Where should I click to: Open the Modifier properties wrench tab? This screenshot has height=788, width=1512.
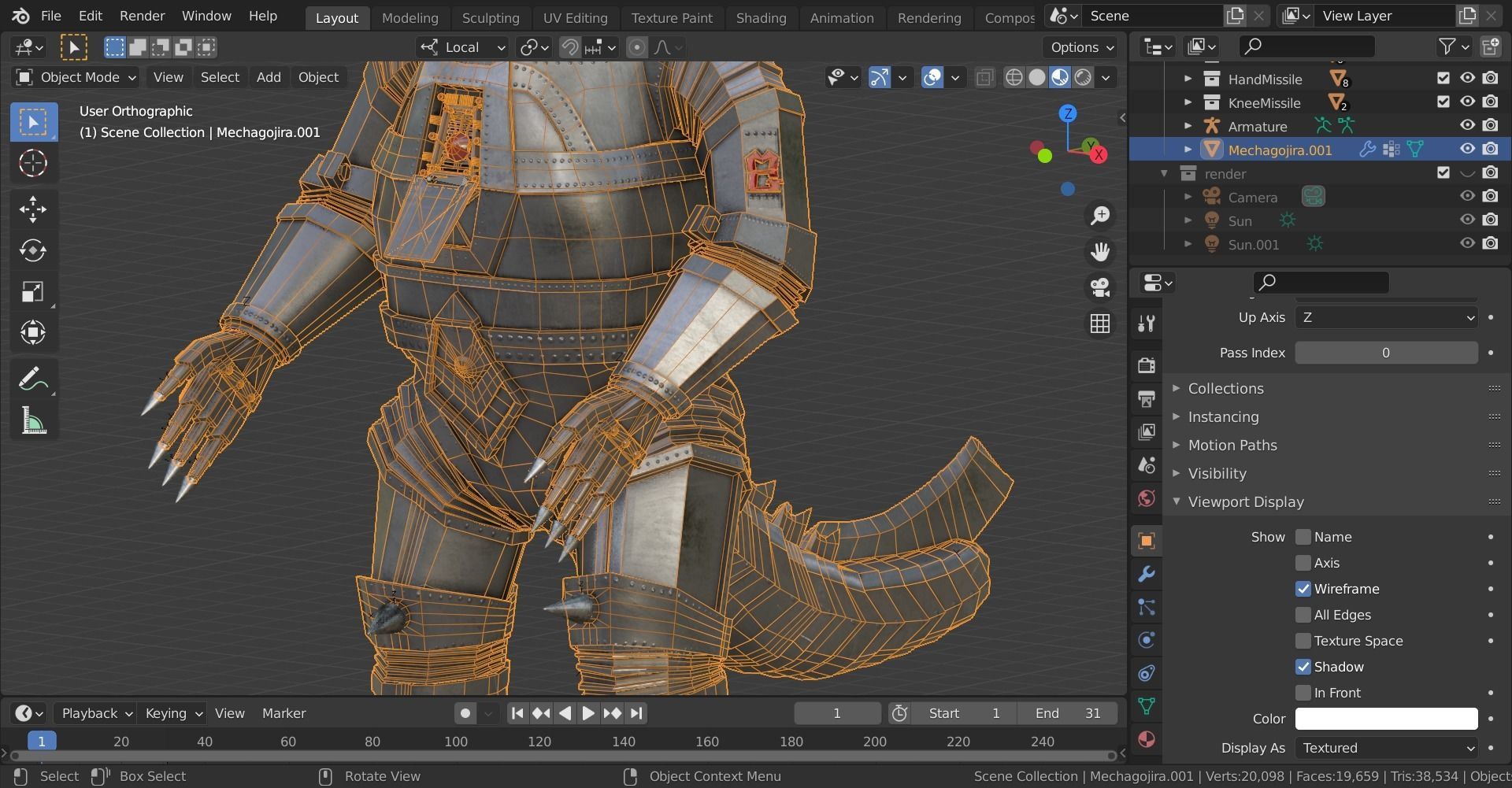point(1147,574)
